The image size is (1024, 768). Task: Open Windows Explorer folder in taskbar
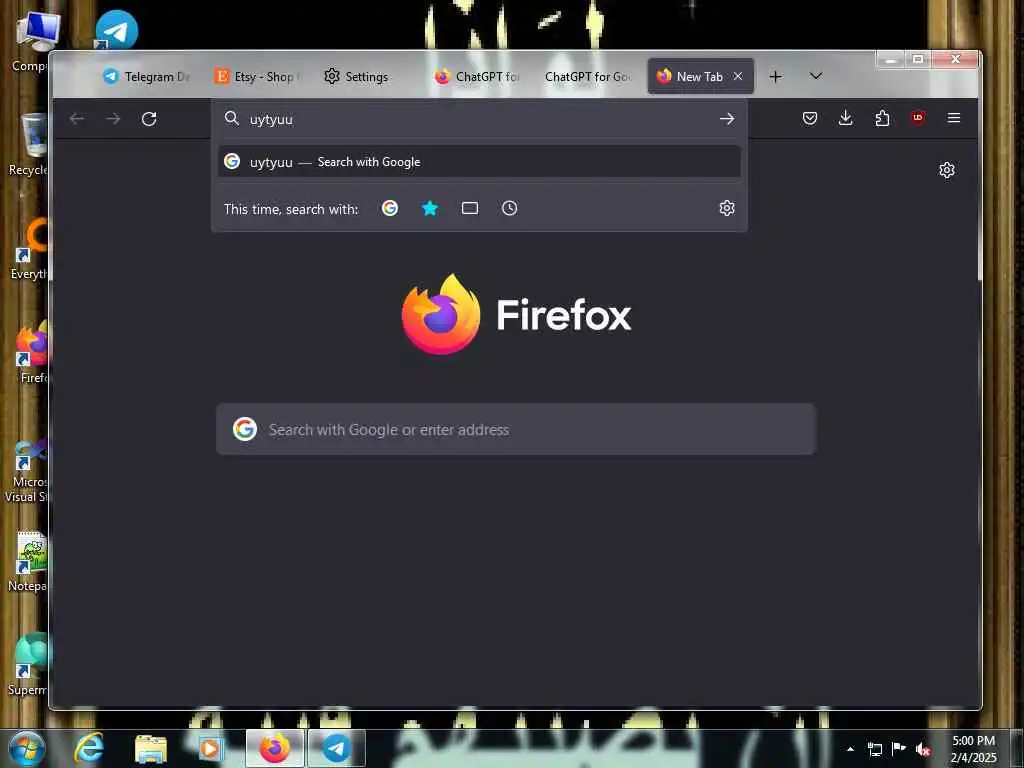pyautogui.click(x=151, y=748)
